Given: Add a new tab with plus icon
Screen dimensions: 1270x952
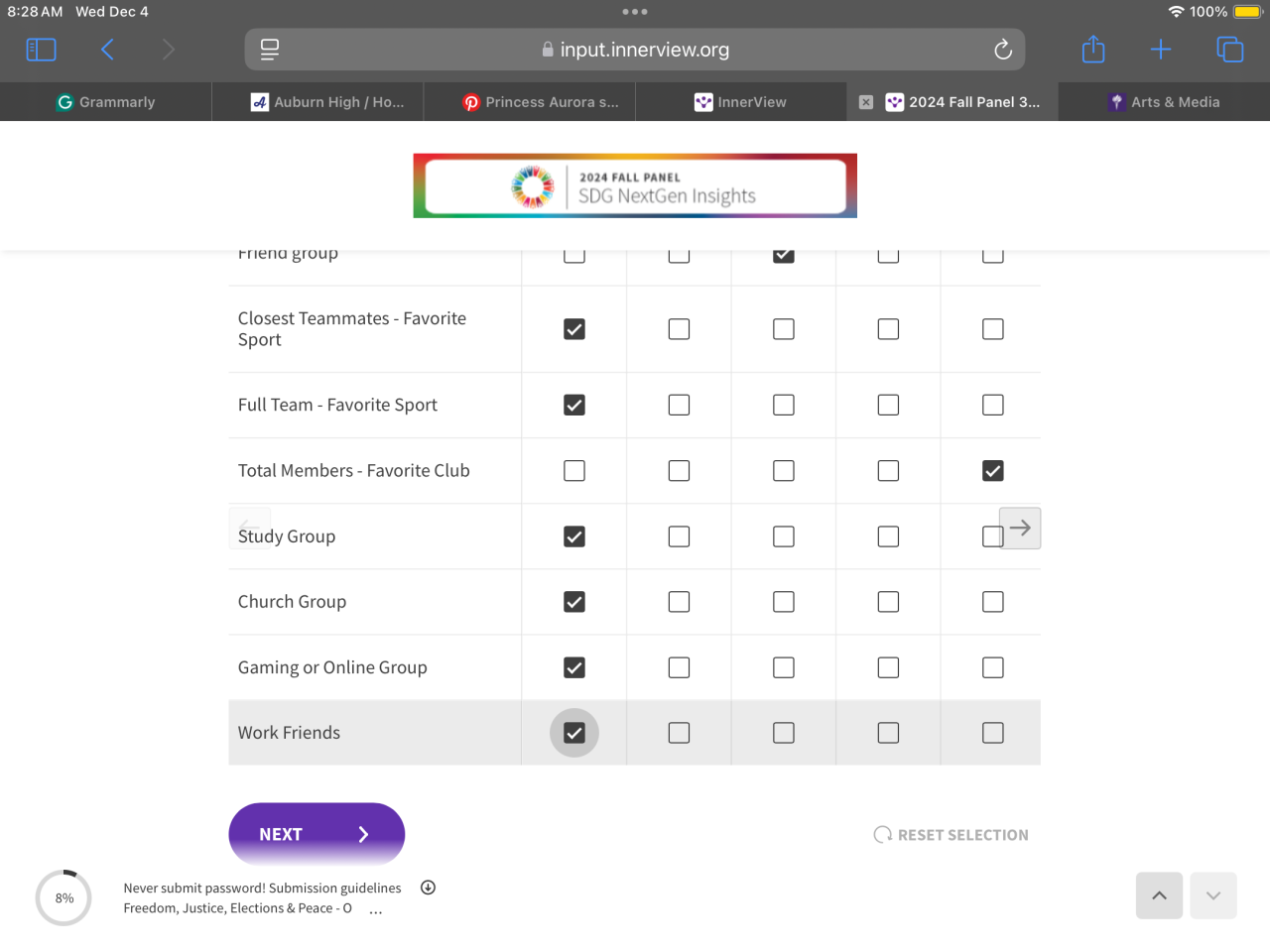Looking at the screenshot, I should coord(1161,50).
